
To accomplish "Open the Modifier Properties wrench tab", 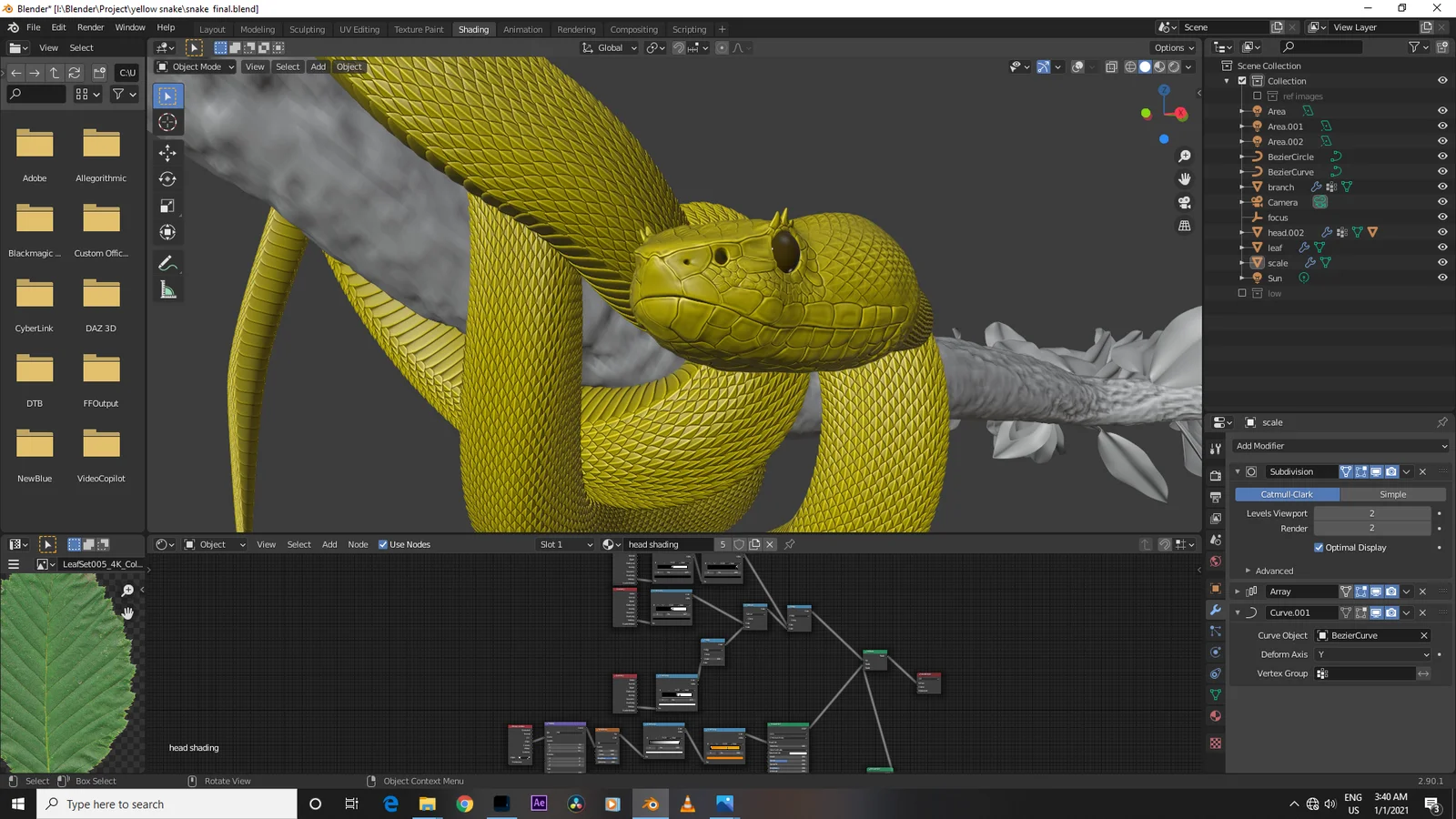I will point(1215,611).
